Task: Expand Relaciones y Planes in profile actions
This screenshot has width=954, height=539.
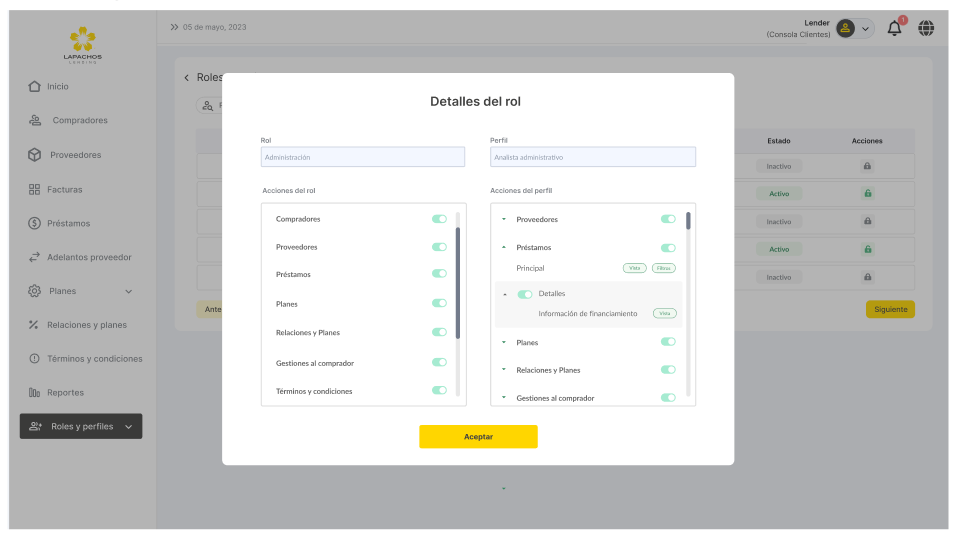Action: tap(503, 370)
